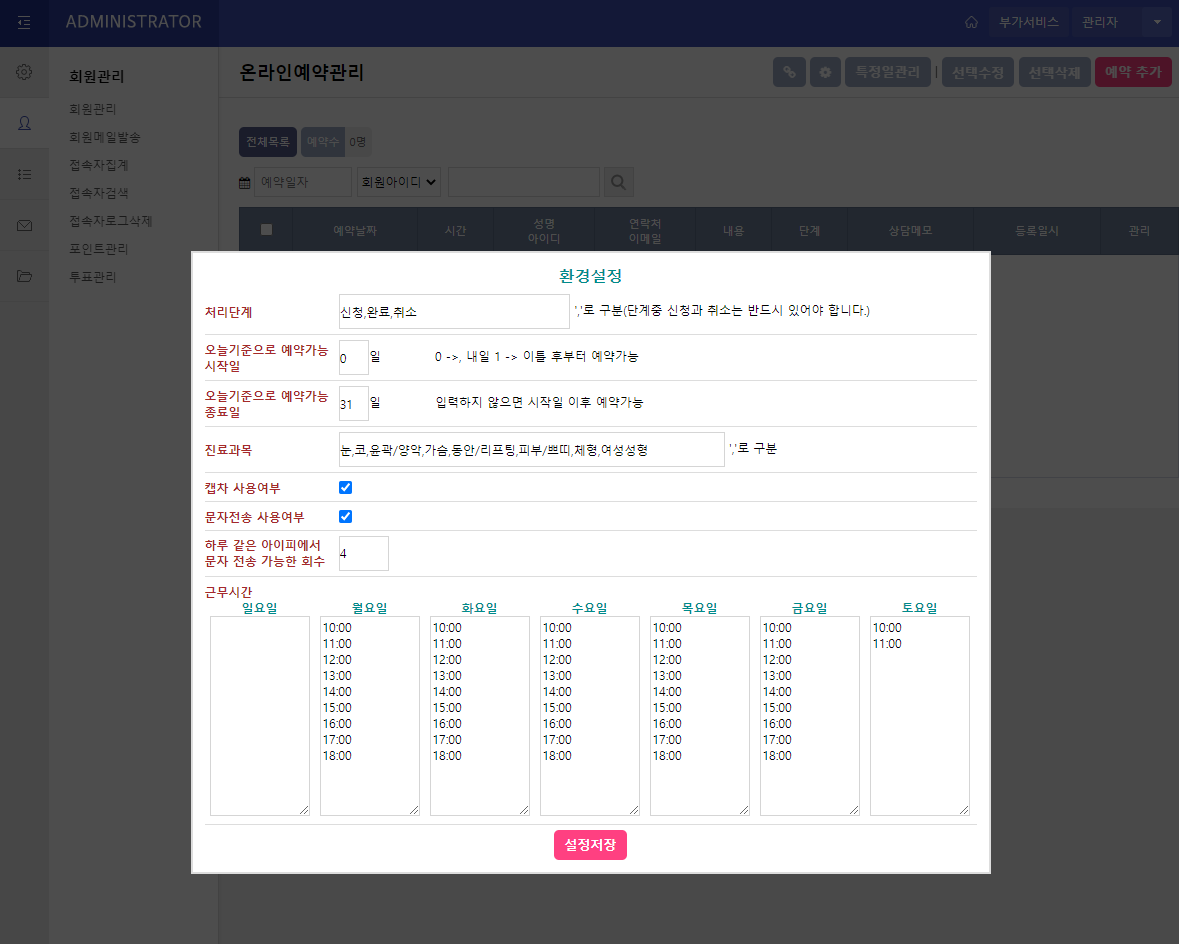Enable the 캡차 사용여부 checkbox

tap(345, 487)
